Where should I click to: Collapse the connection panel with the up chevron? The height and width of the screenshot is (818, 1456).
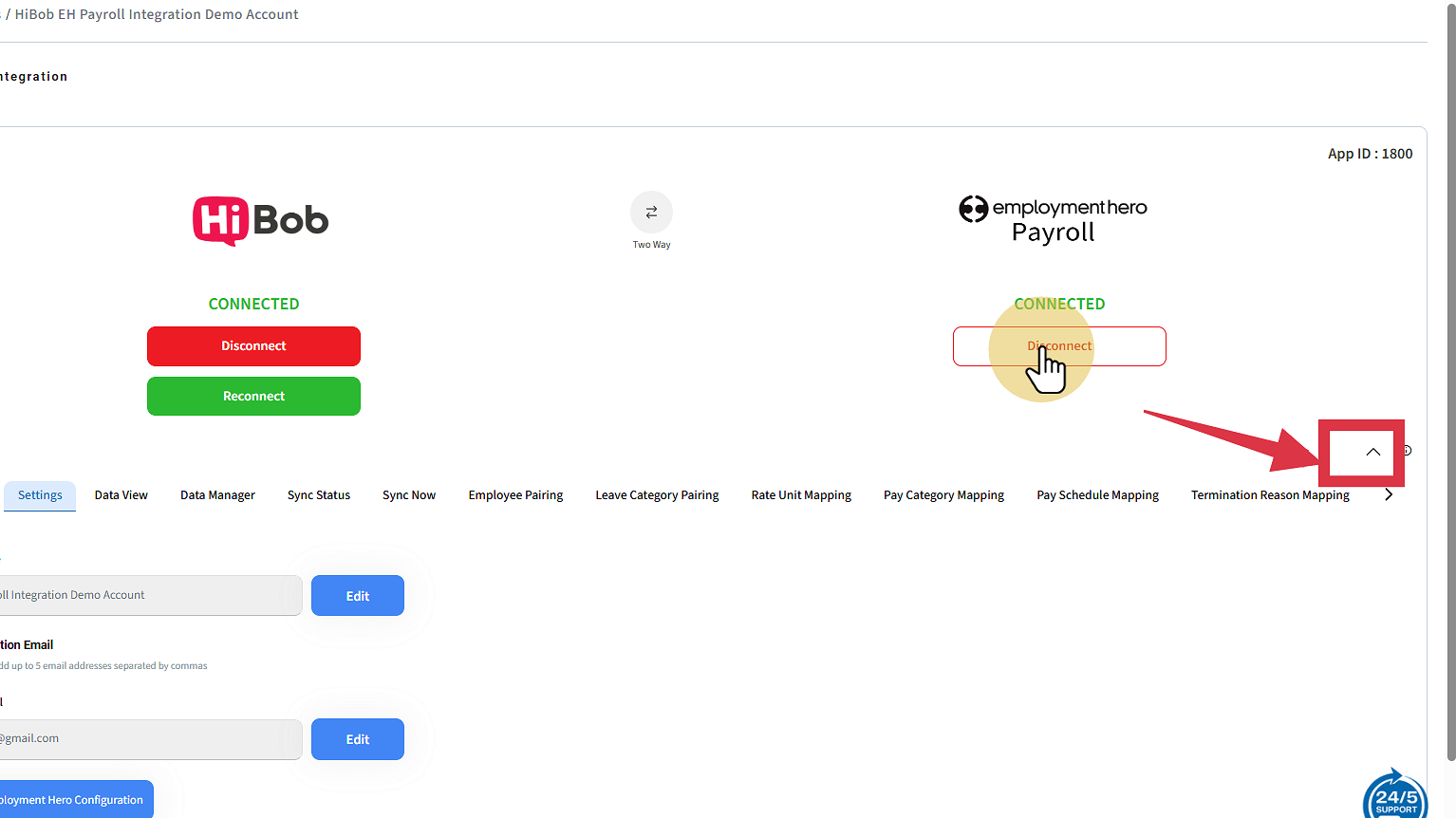1372,452
